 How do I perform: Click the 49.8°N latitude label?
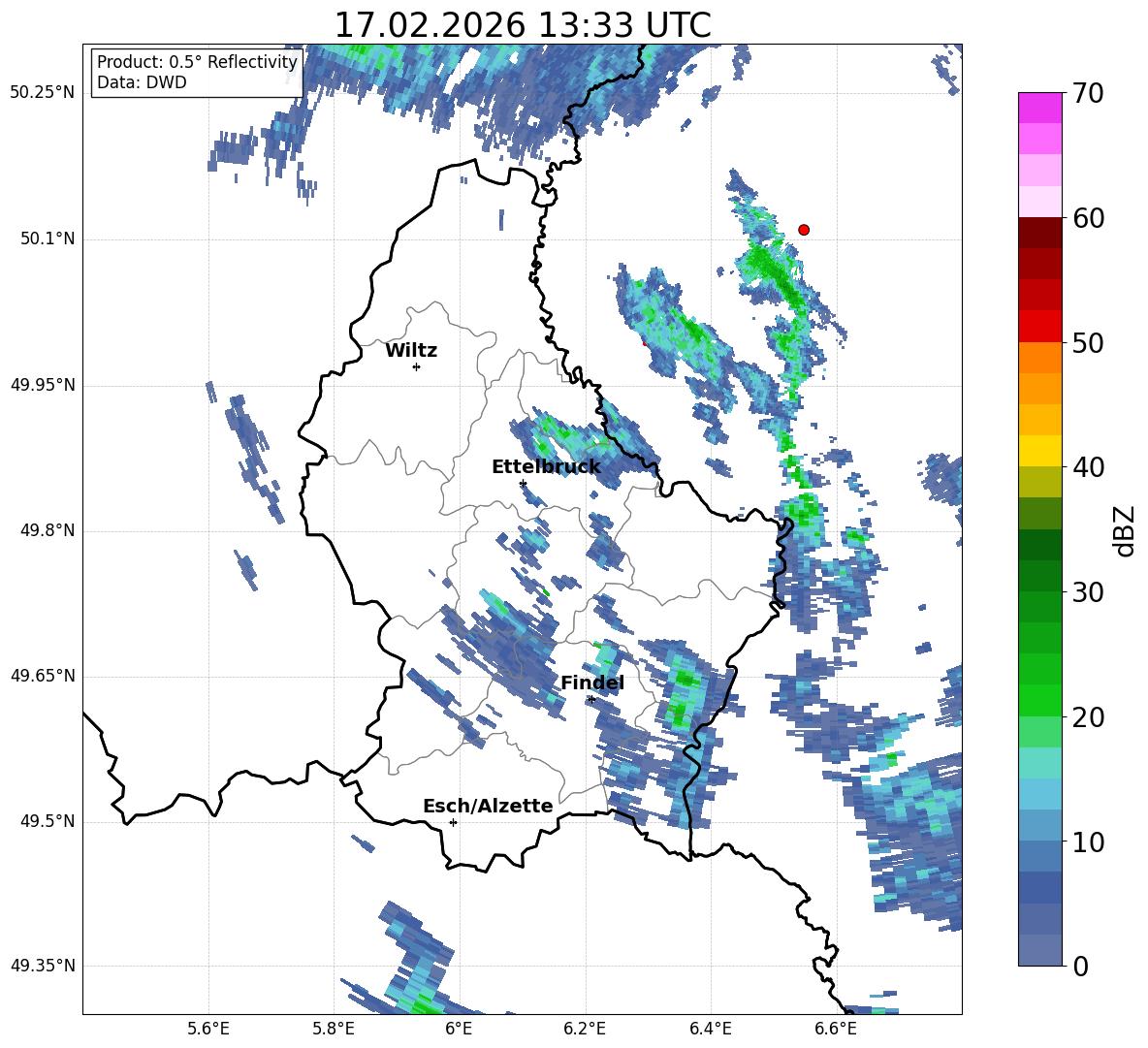click(47, 530)
